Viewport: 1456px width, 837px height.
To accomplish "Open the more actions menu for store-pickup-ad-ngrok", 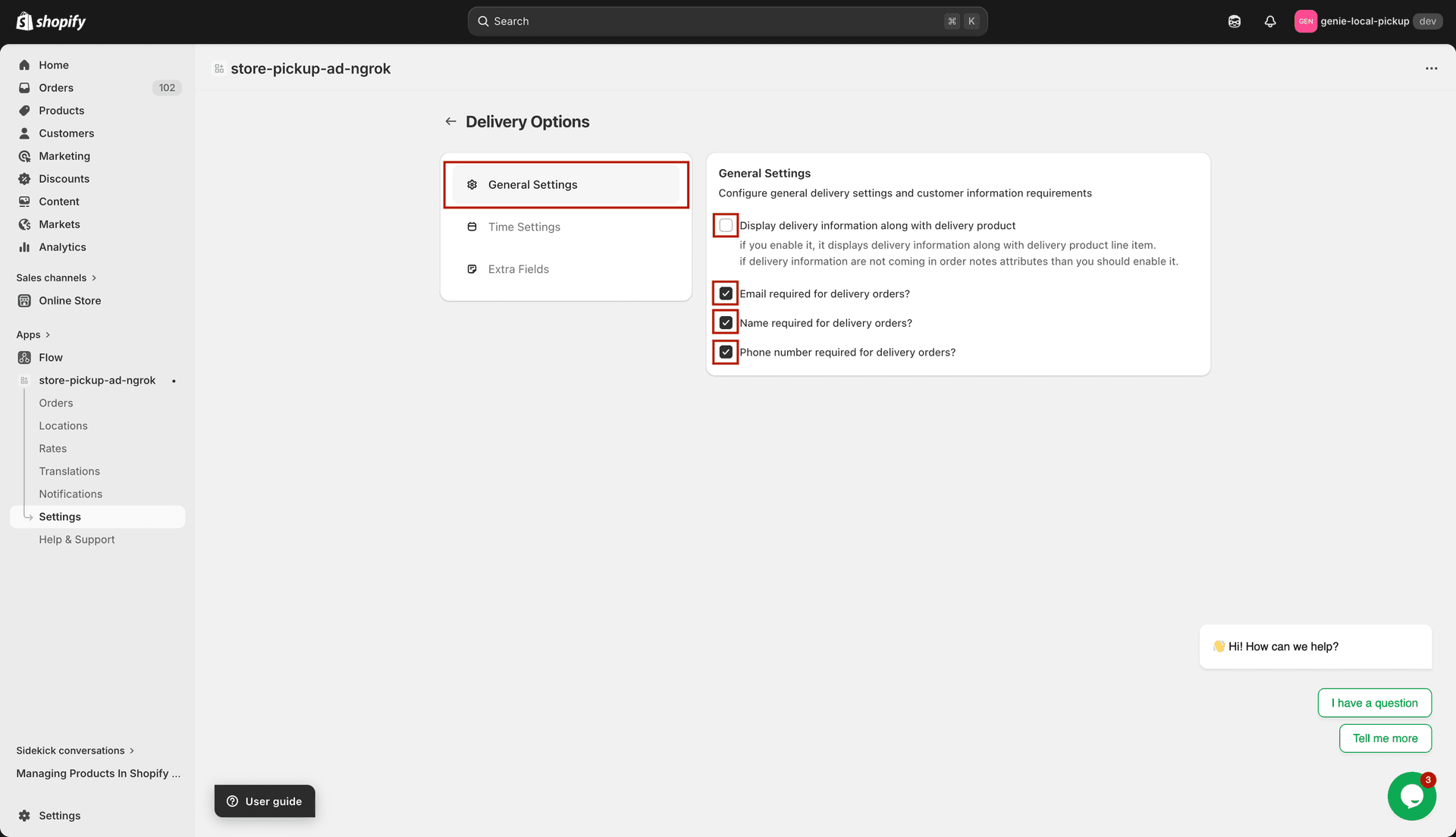I will pyautogui.click(x=1432, y=68).
